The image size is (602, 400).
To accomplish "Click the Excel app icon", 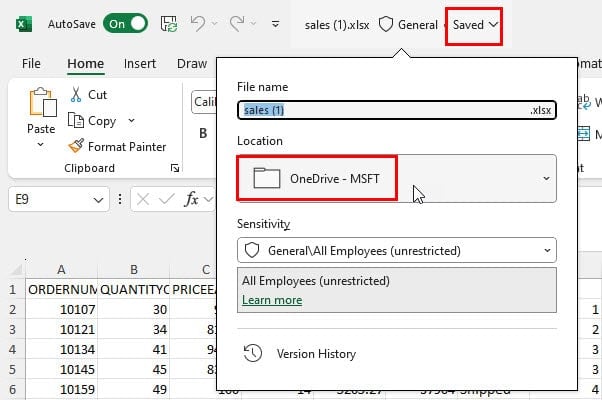I will point(24,24).
